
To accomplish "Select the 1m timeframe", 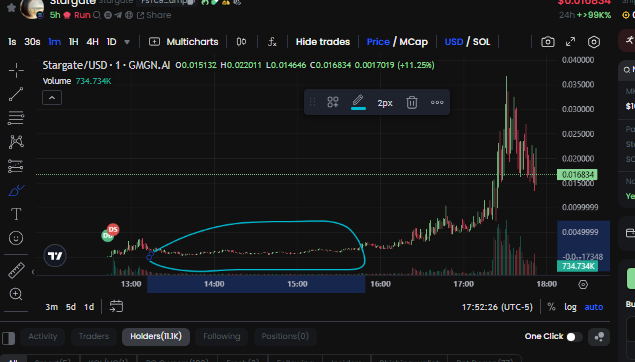I will coord(54,42).
